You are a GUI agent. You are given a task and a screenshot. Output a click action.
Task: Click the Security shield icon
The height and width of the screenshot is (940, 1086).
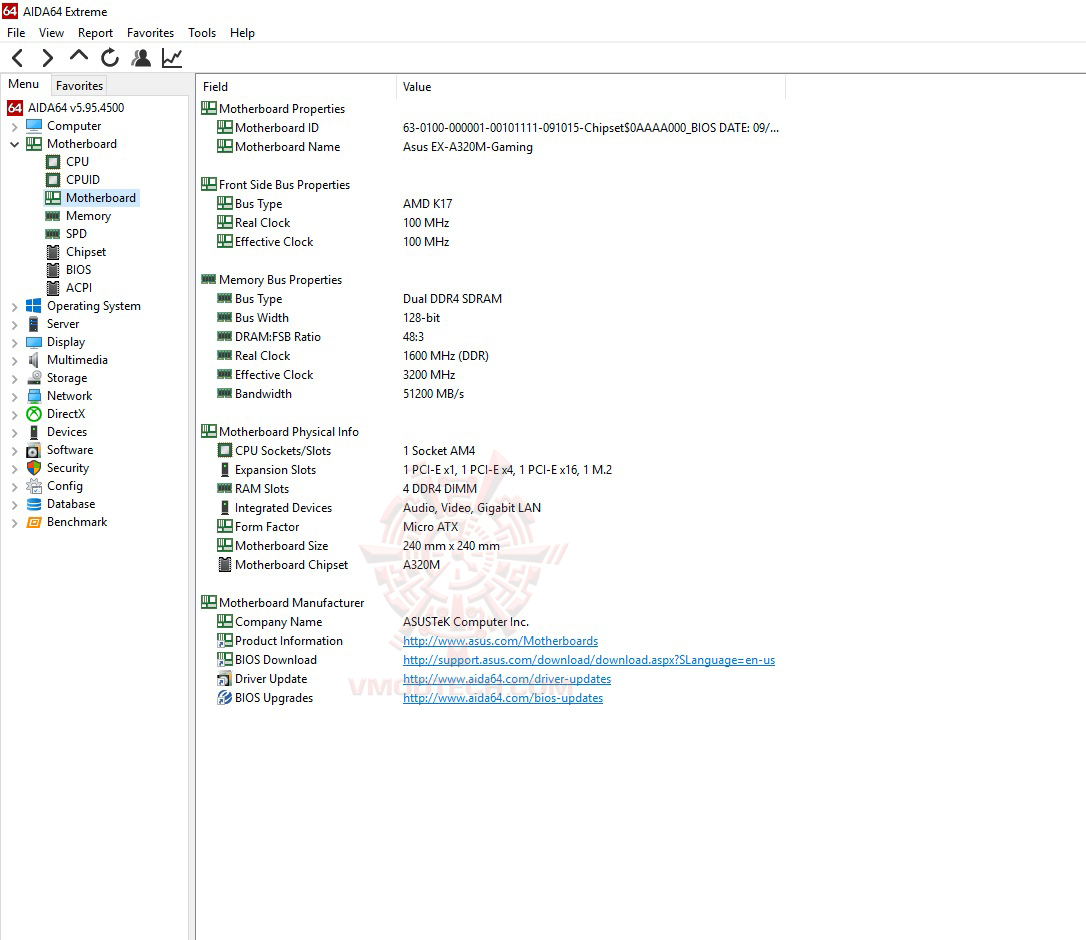(34, 468)
